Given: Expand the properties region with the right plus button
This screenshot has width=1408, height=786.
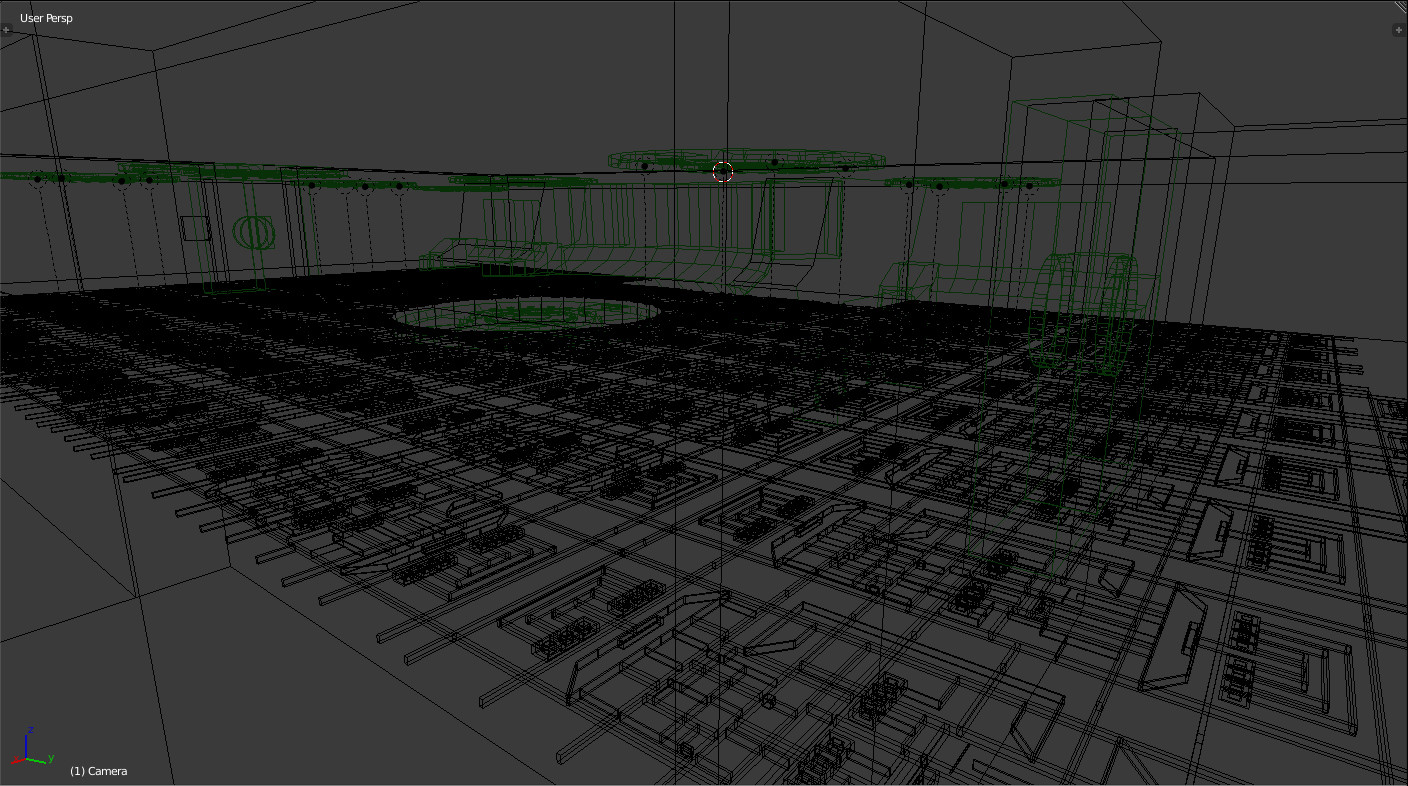Looking at the screenshot, I should click(x=1399, y=30).
